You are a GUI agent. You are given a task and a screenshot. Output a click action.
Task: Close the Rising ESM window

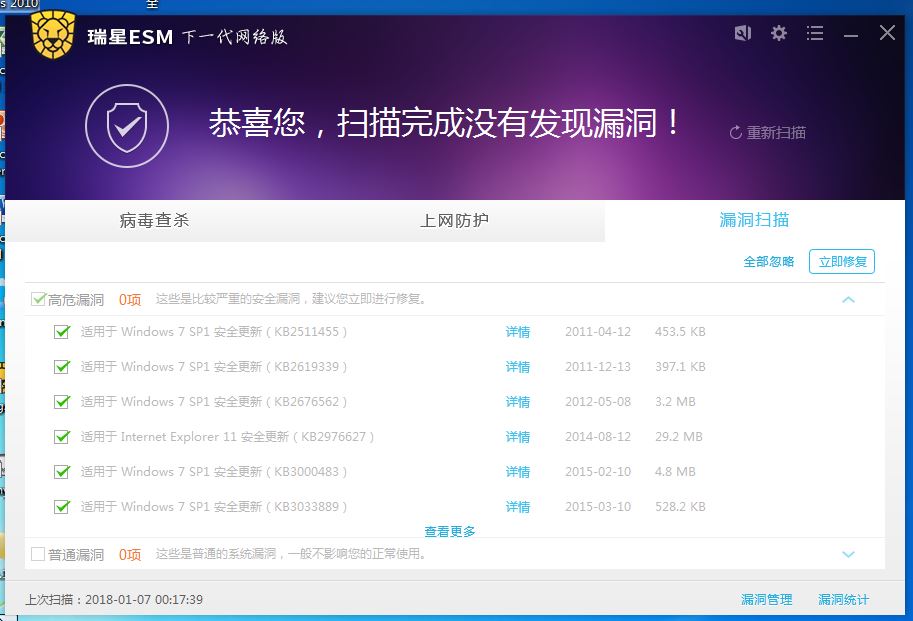pos(887,33)
